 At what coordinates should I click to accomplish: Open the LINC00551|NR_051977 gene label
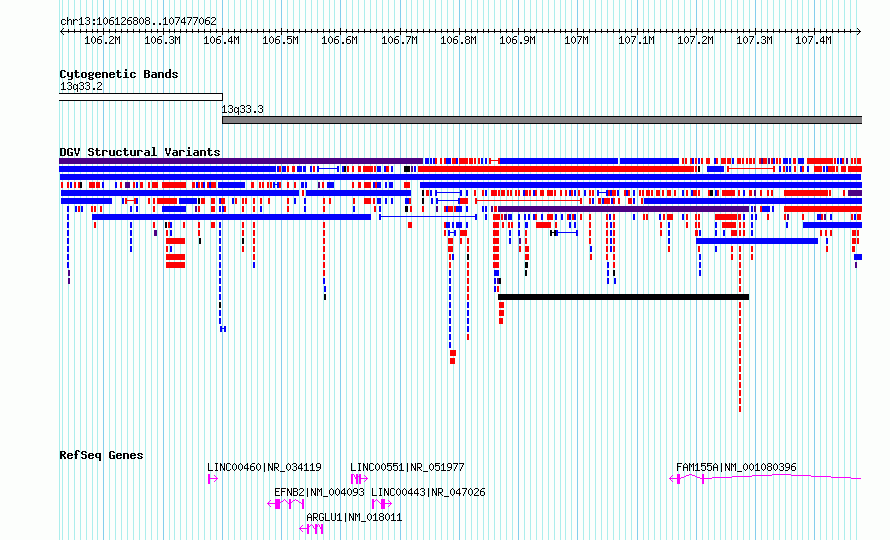click(x=407, y=467)
